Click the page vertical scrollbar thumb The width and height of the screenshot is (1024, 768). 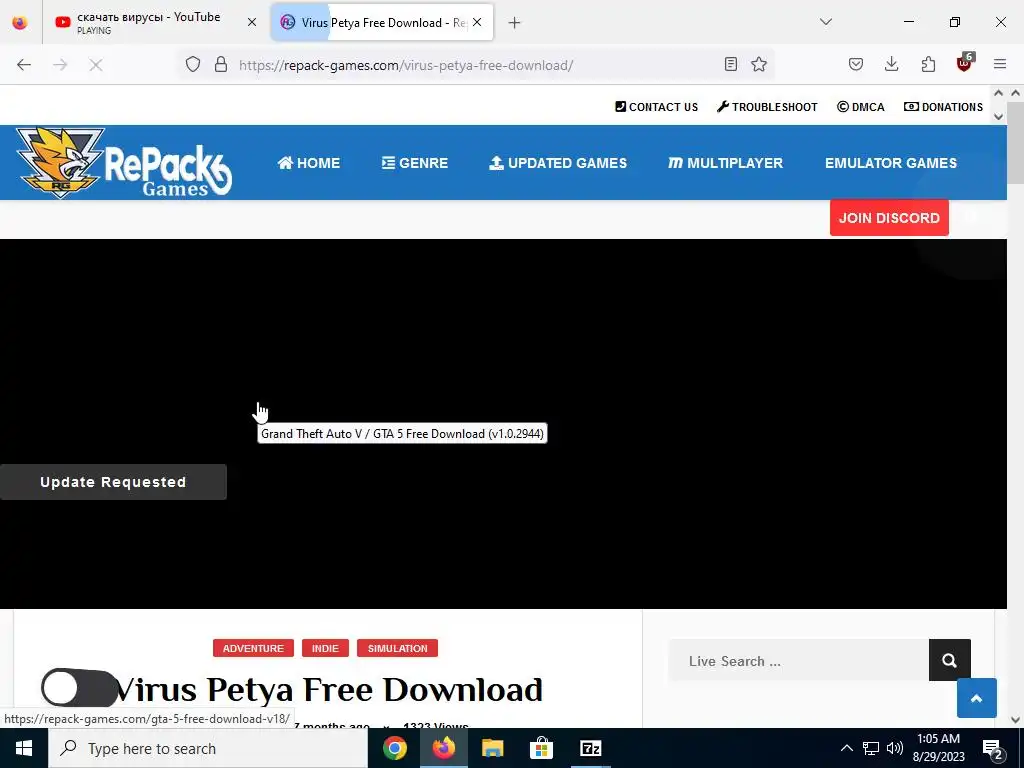click(x=1016, y=142)
